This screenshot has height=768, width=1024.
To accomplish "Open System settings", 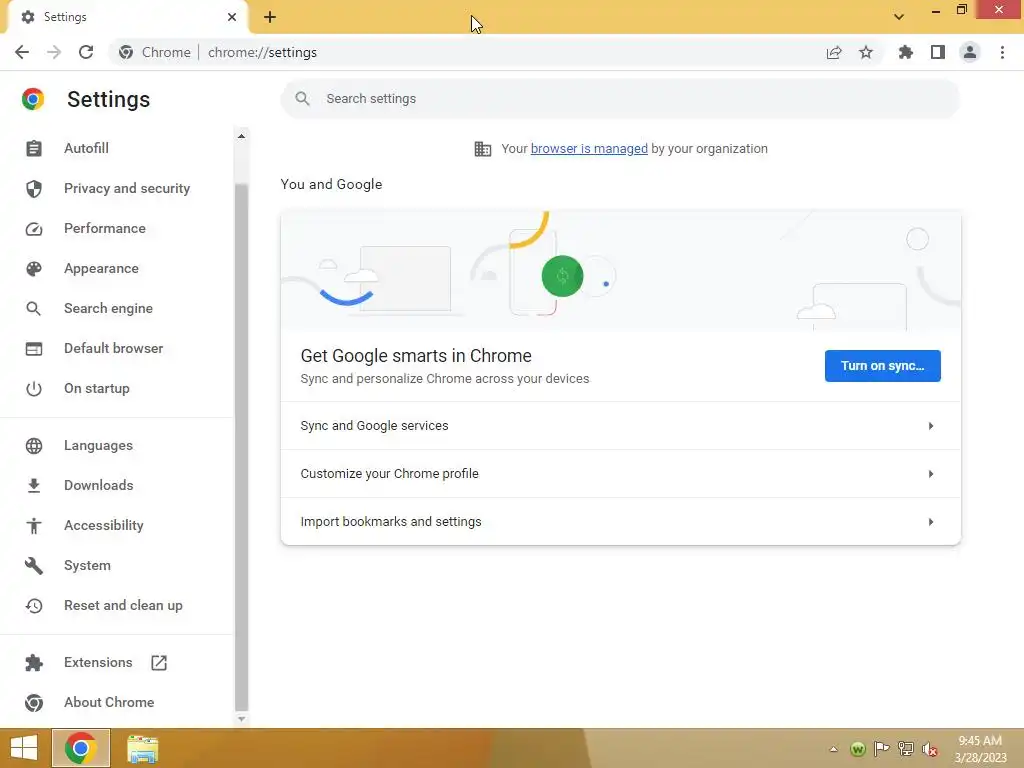I will (x=88, y=565).
